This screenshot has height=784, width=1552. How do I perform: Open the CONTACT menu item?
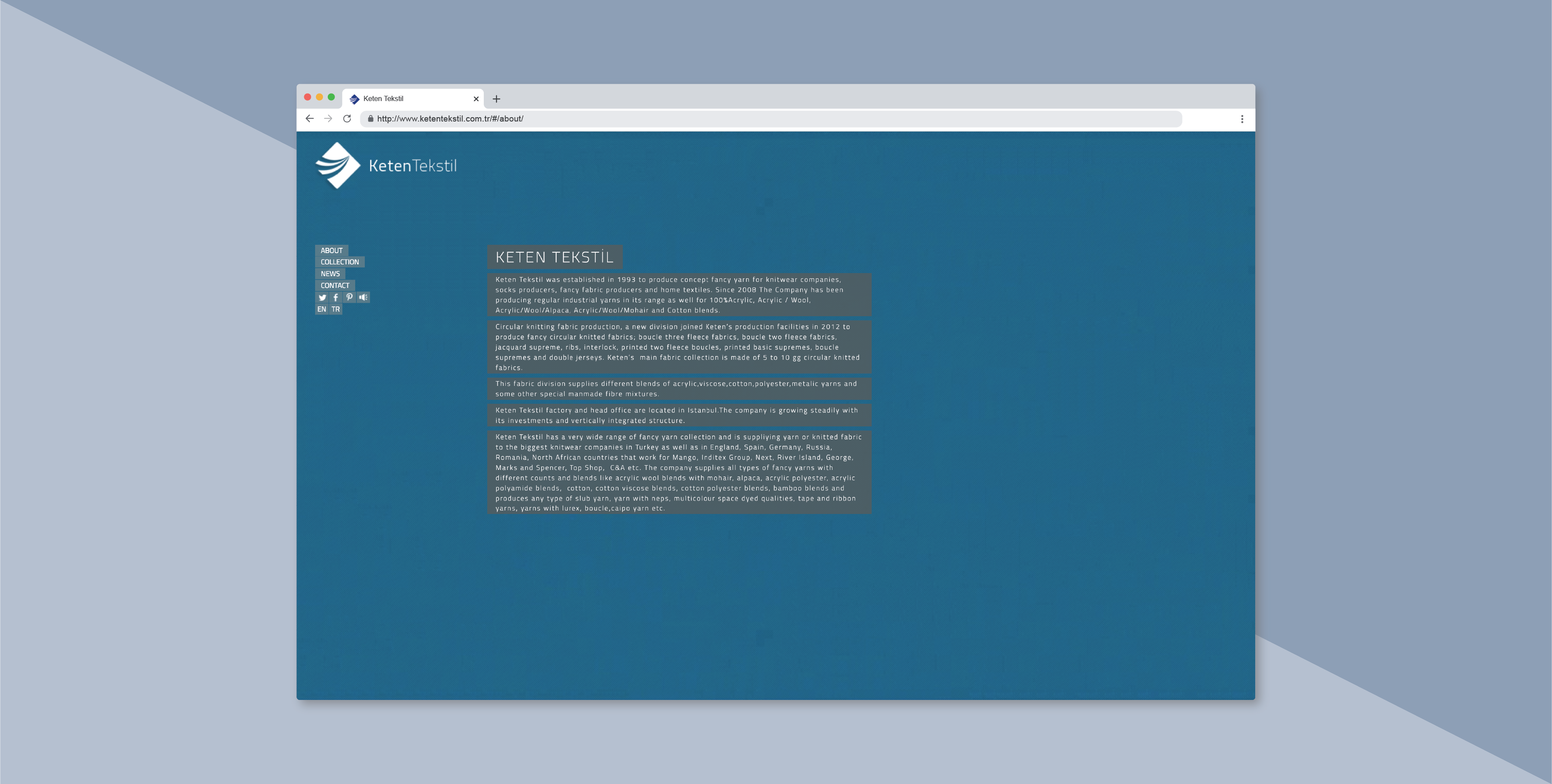335,285
